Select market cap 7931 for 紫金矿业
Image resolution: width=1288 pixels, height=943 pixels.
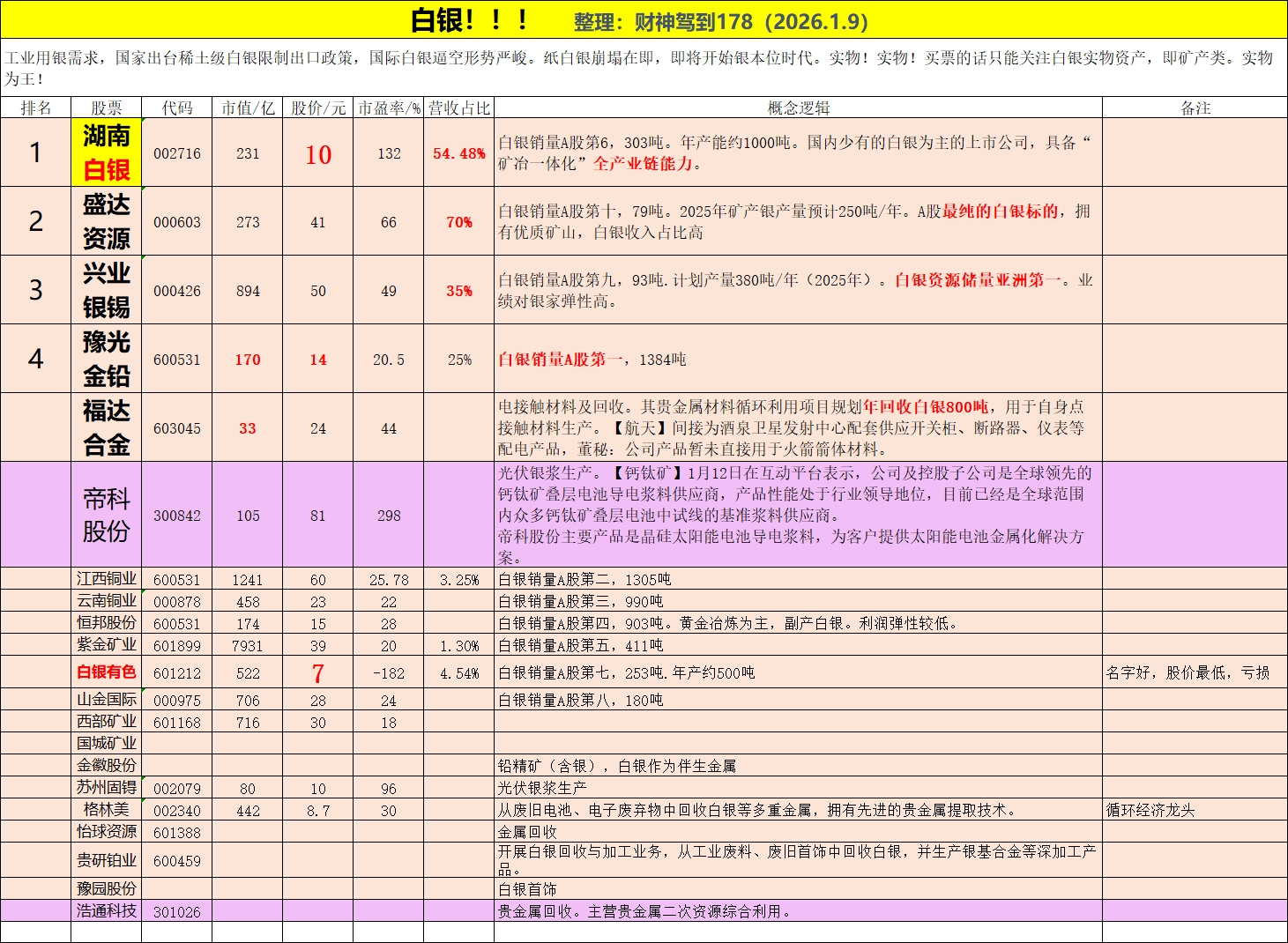point(248,646)
